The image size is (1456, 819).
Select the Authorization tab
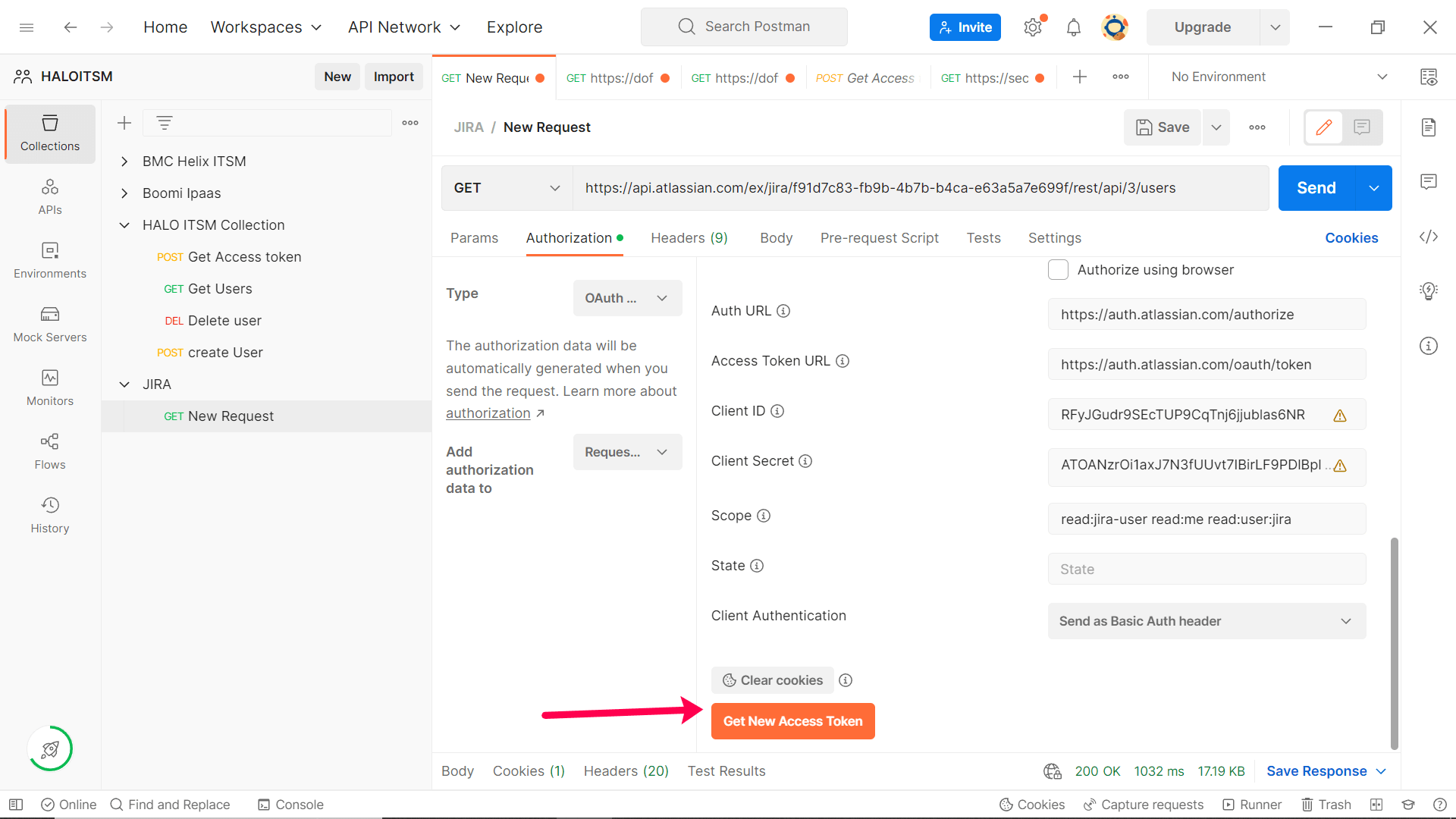[x=569, y=238]
